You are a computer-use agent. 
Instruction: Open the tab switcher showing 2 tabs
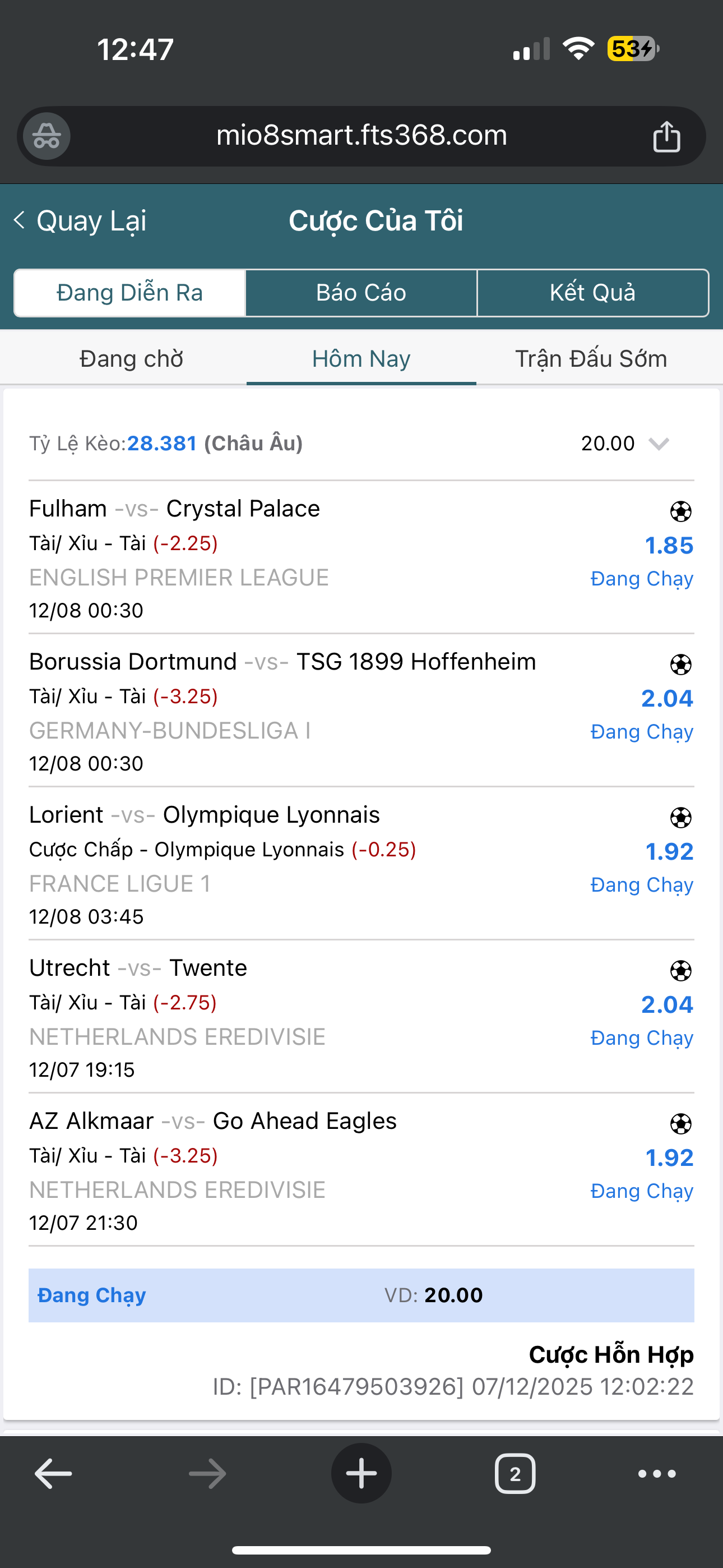(x=515, y=1474)
